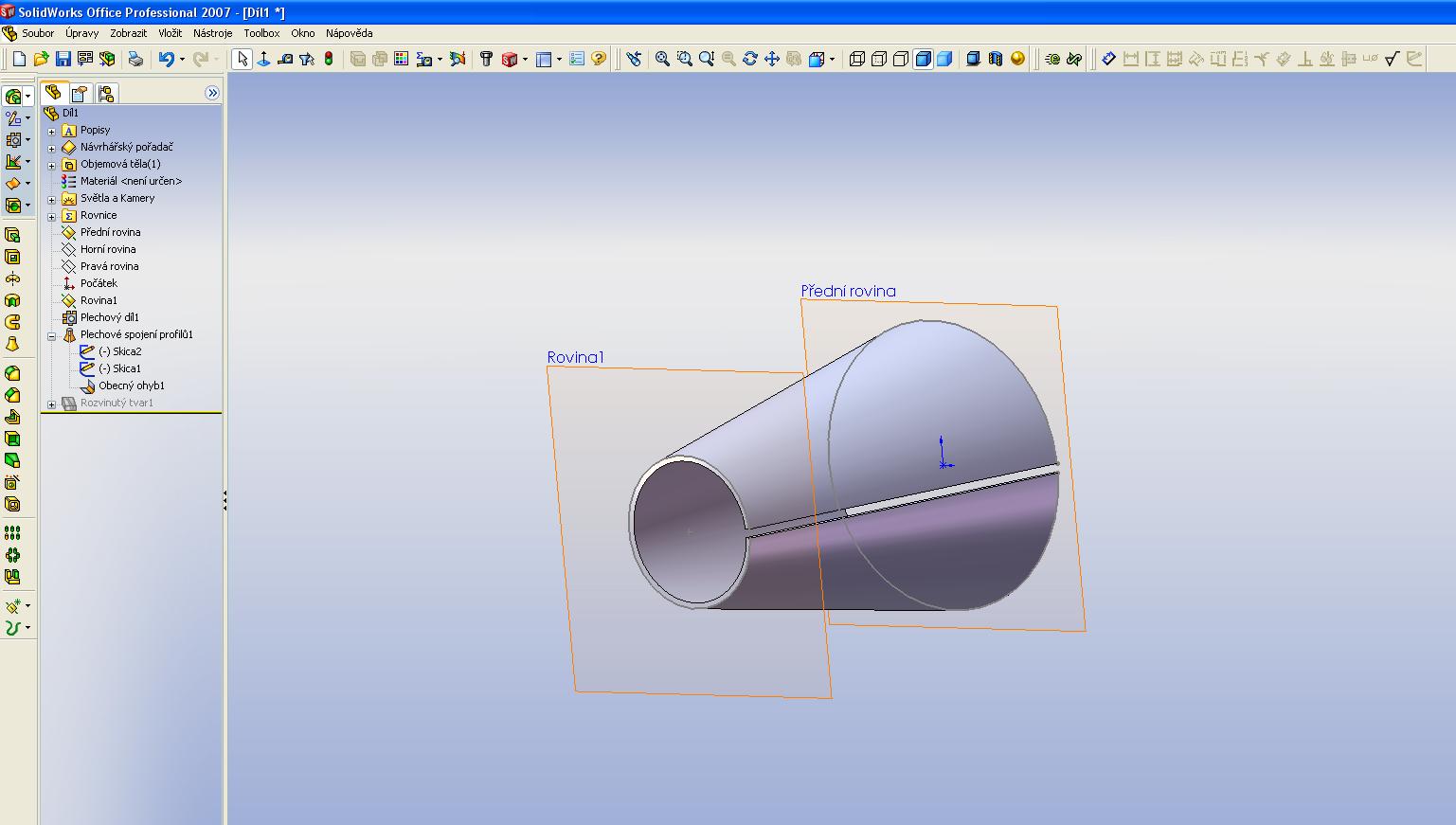Image resolution: width=1456 pixels, height=825 pixels.
Task: Click the Save document icon
Action: coord(63,59)
